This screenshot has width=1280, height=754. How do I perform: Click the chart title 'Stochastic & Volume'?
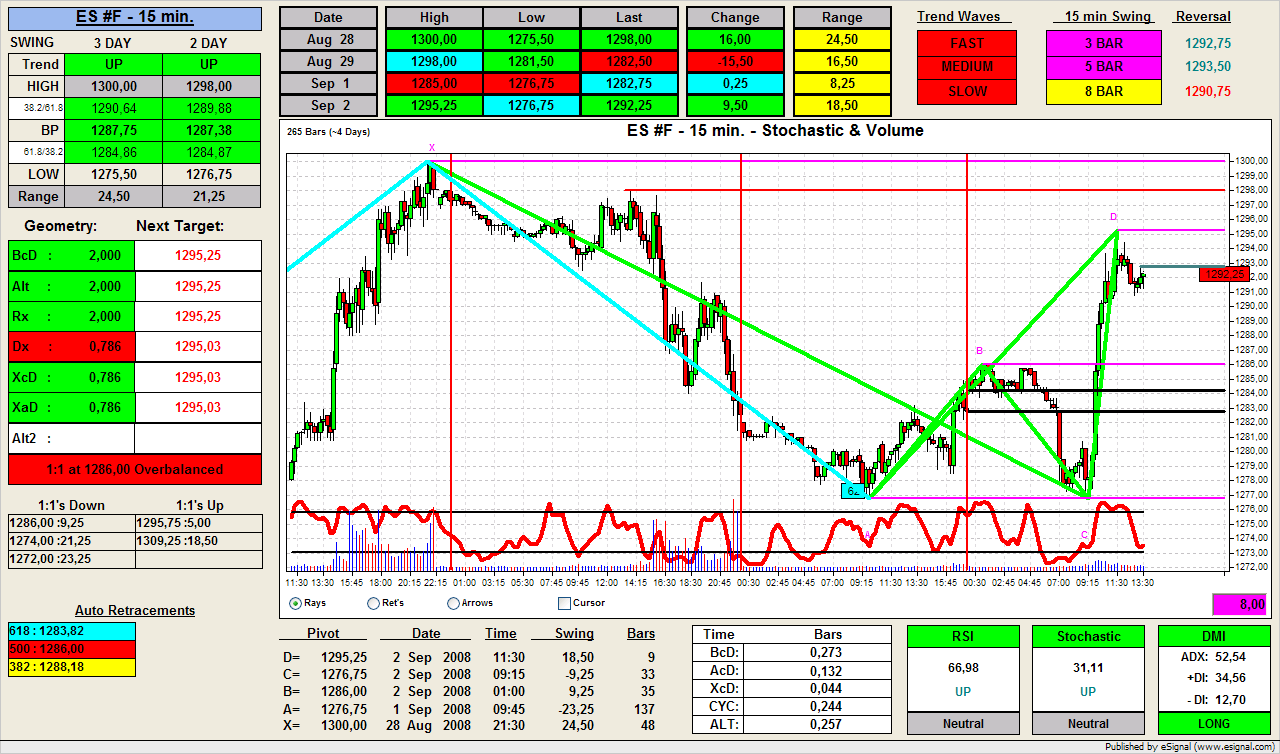click(775, 130)
